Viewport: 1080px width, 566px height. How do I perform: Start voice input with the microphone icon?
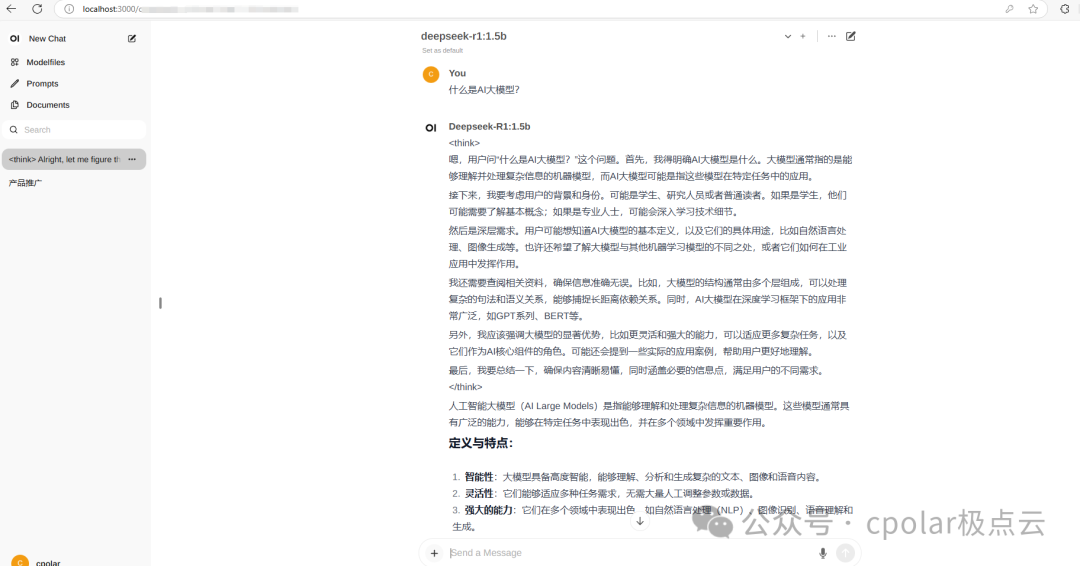click(822, 553)
